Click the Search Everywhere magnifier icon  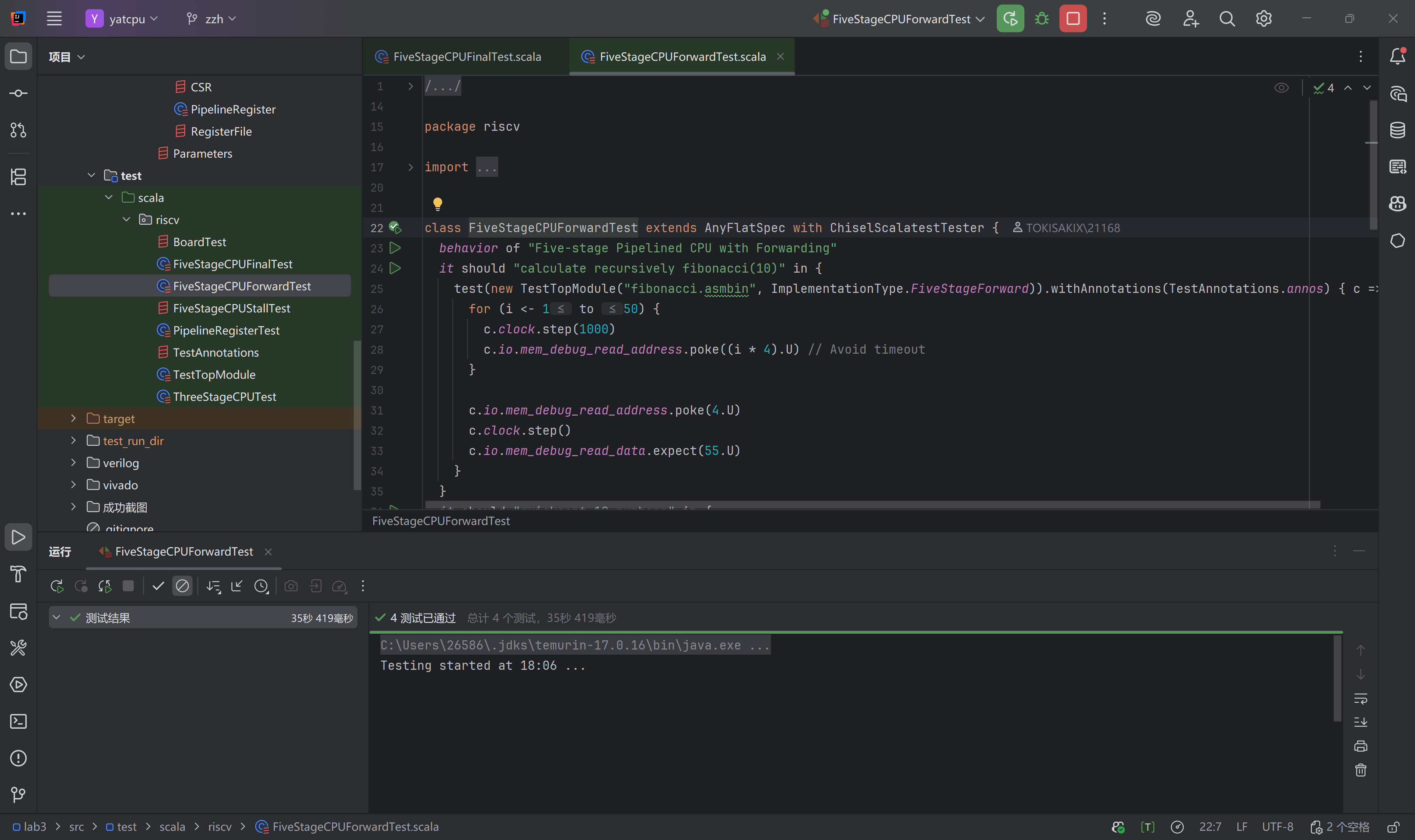pyautogui.click(x=1227, y=19)
